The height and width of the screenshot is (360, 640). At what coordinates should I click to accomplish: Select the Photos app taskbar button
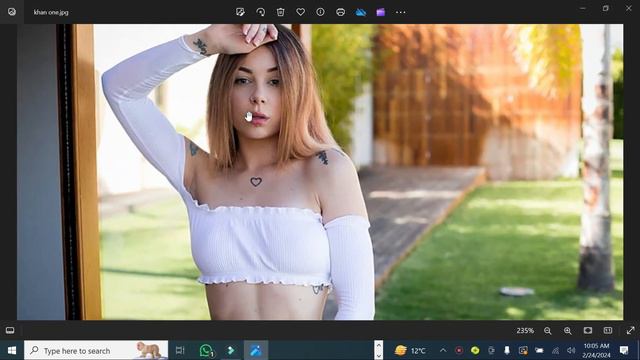point(256,350)
